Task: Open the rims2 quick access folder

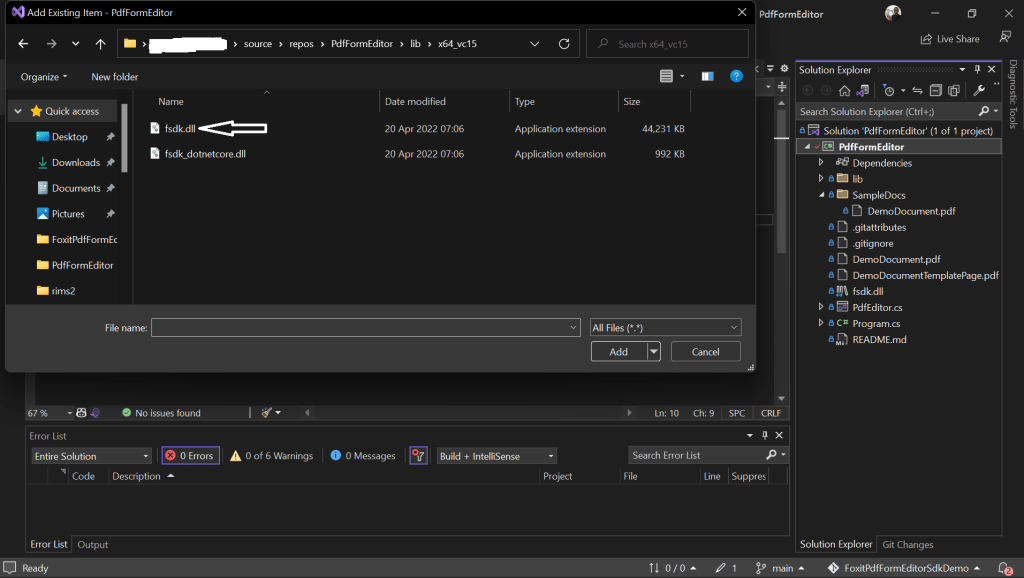Action: 63,291
